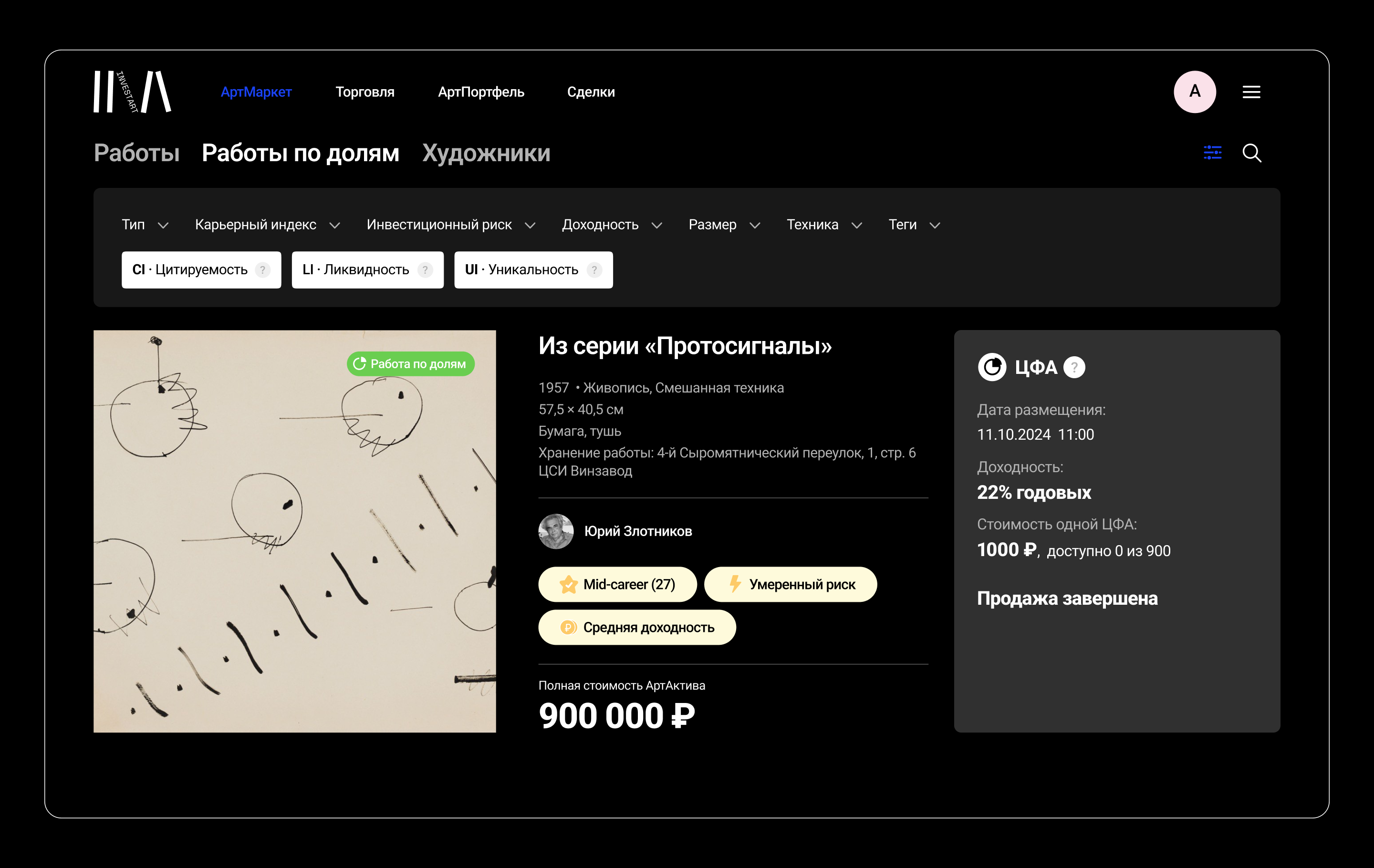Show ЦФА help question mark
1374x868 pixels.
coord(1074,367)
